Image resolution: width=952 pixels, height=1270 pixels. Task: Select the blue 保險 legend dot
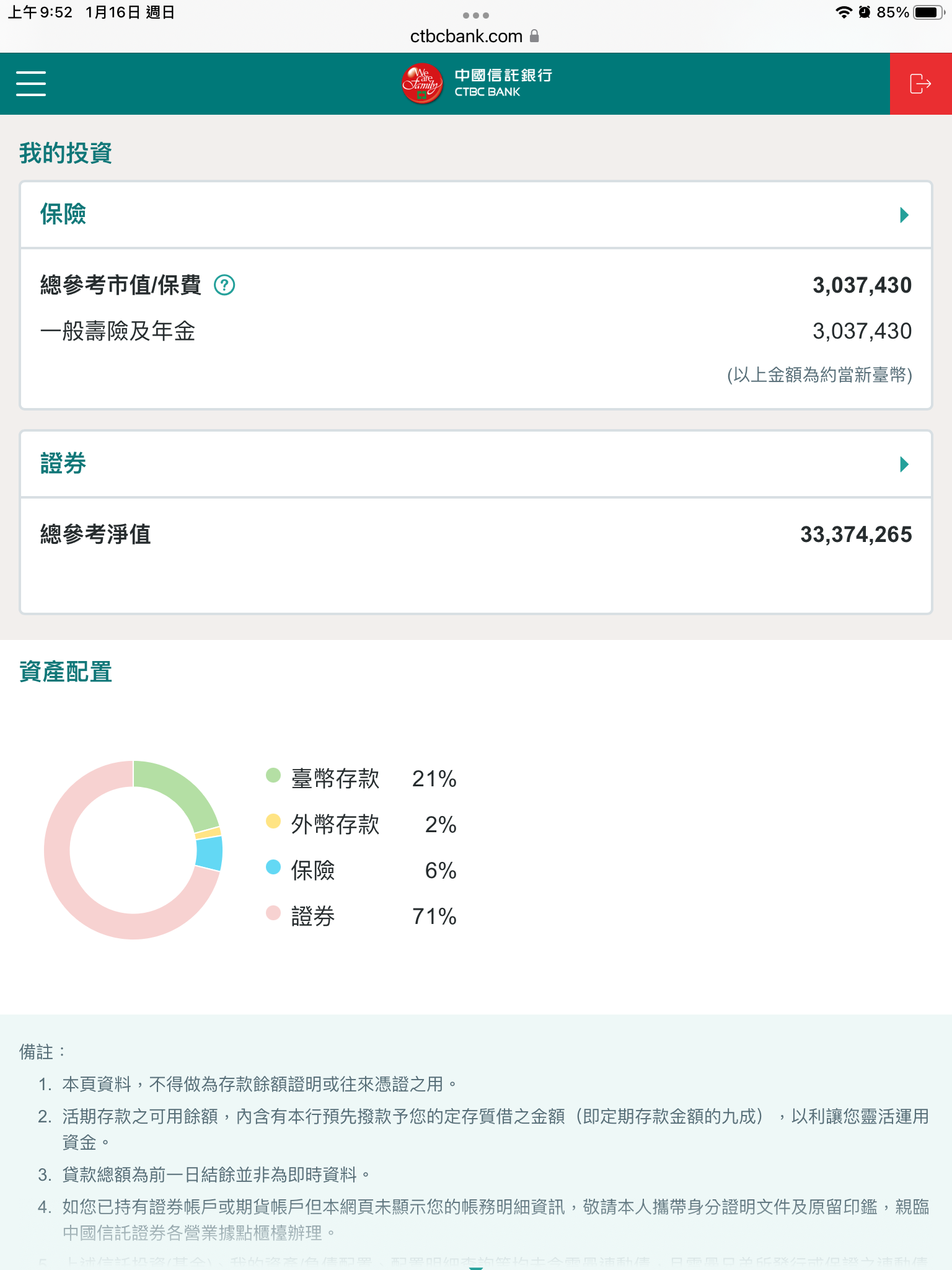pyautogui.click(x=273, y=867)
